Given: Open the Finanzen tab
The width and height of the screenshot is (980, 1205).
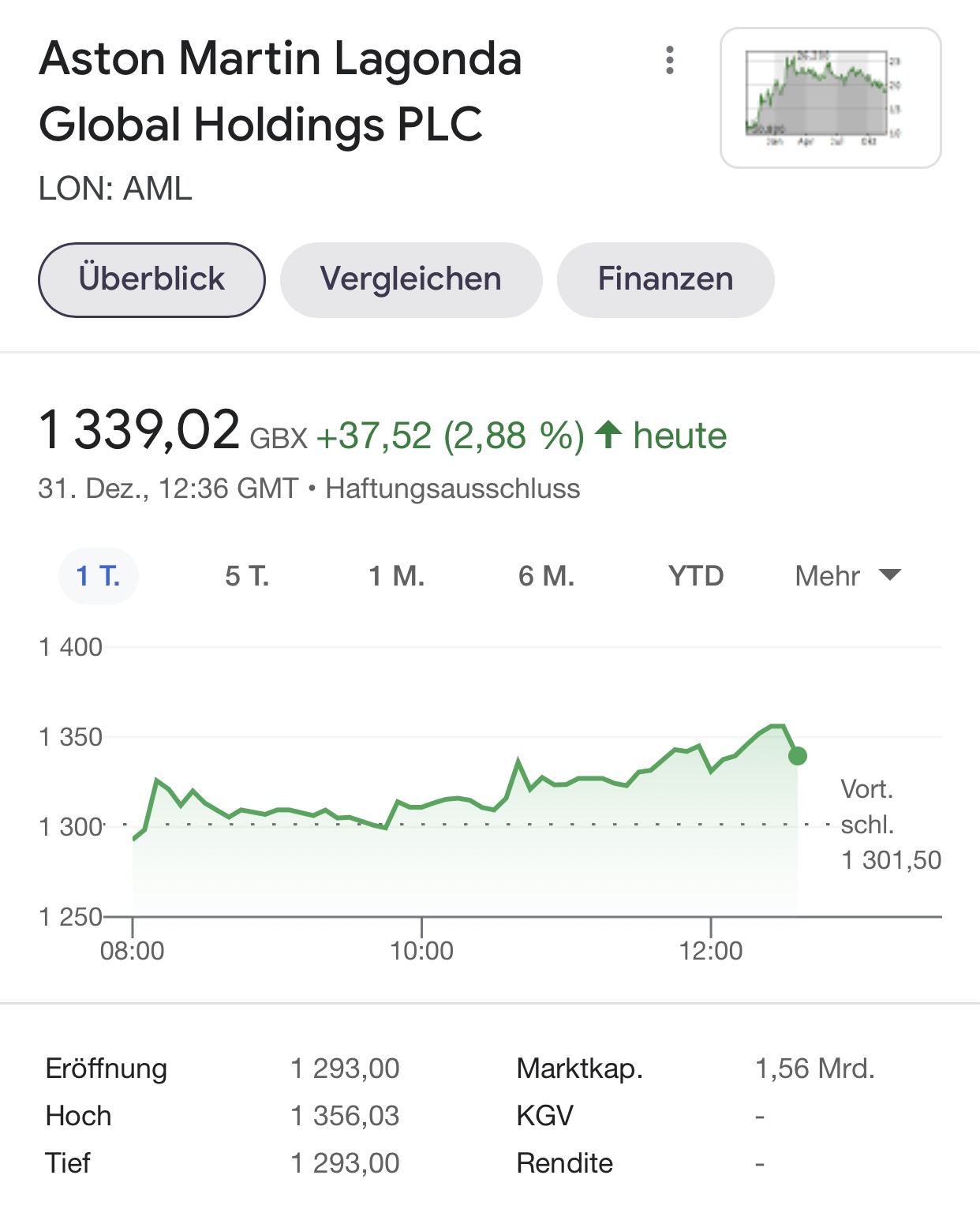Looking at the screenshot, I should [x=665, y=279].
